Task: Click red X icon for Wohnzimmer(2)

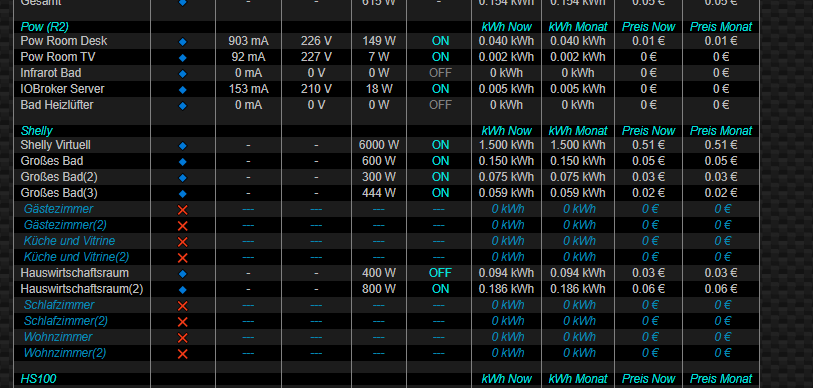Action: click(183, 354)
